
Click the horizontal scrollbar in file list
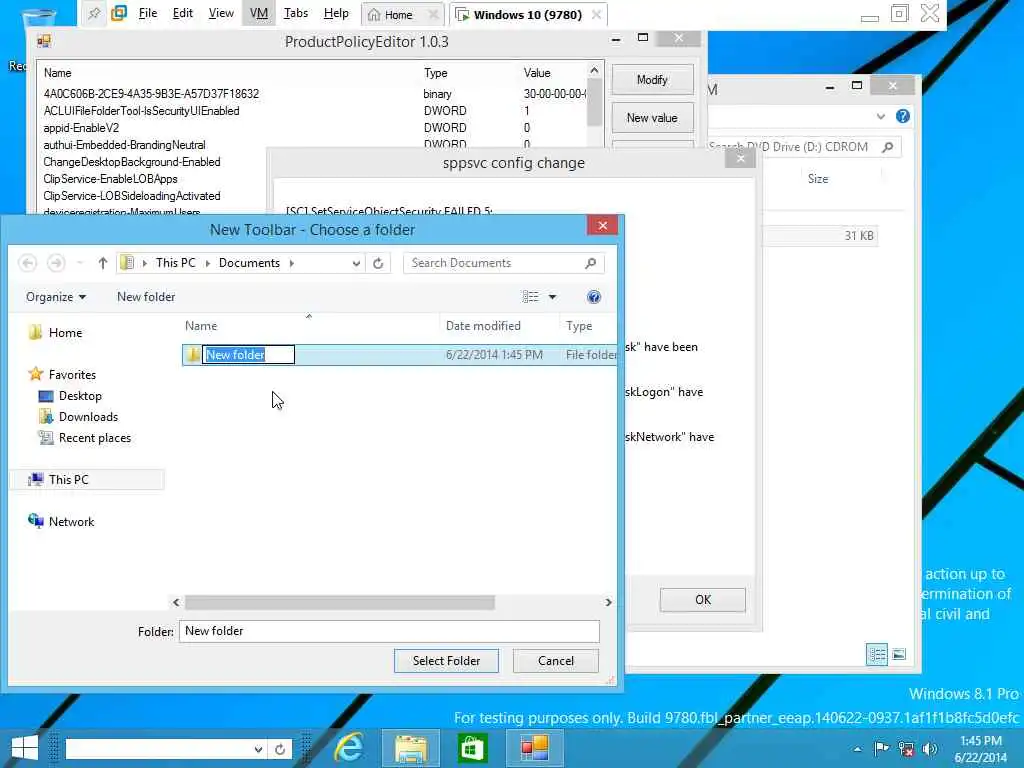click(x=340, y=602)
